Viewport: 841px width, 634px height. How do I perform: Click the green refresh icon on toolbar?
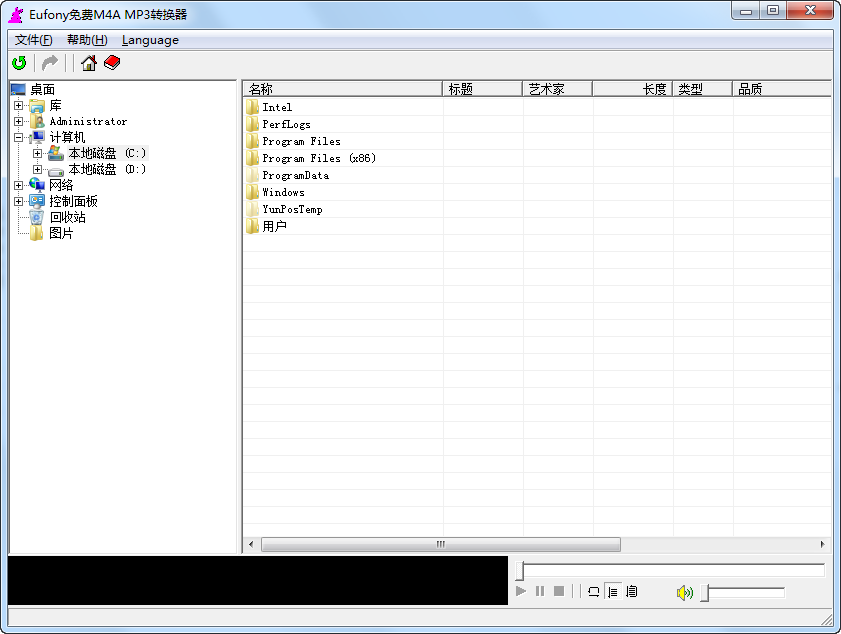pos(18,62)
